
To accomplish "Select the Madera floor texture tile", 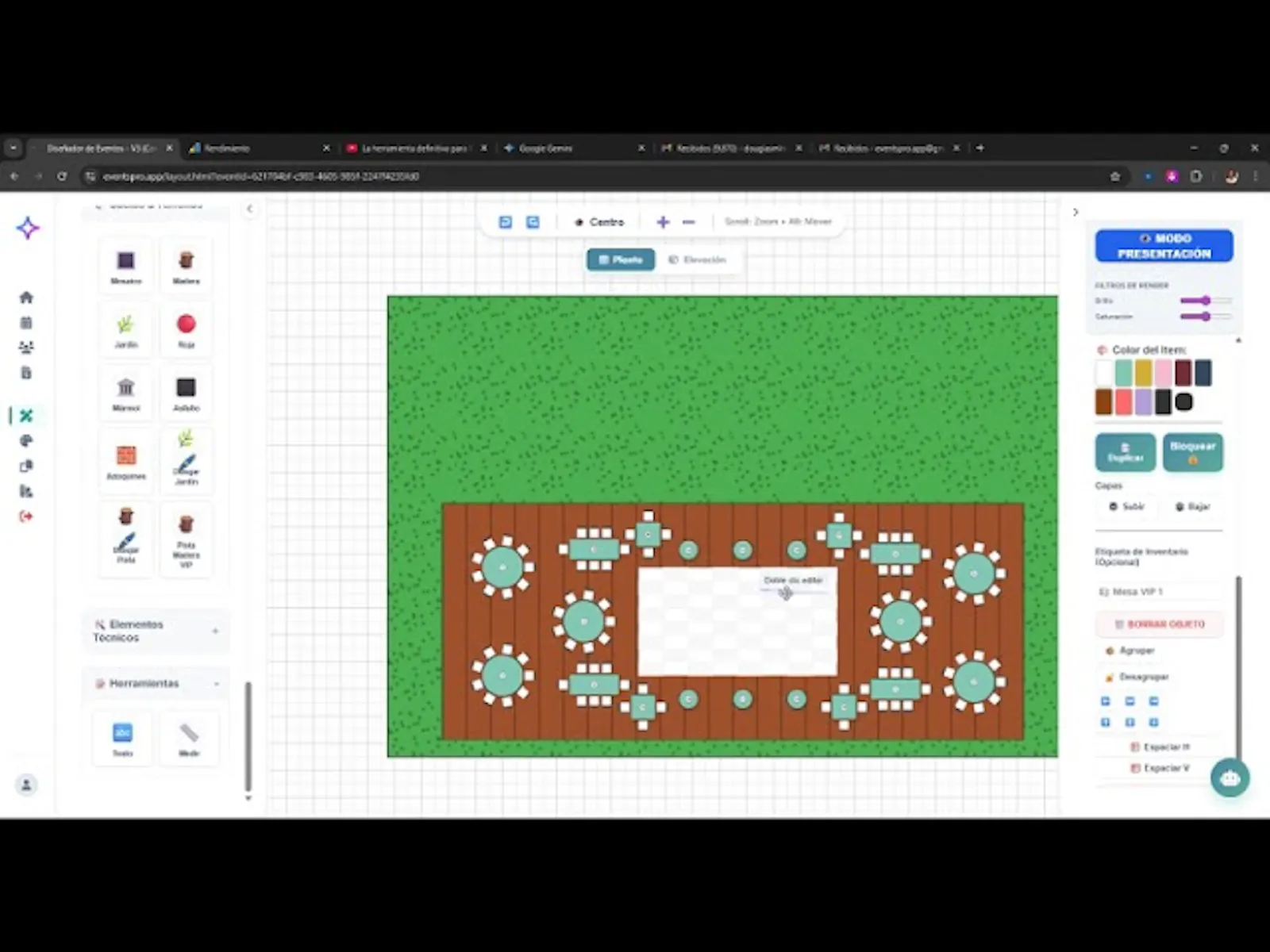I will tap(186, 267).
